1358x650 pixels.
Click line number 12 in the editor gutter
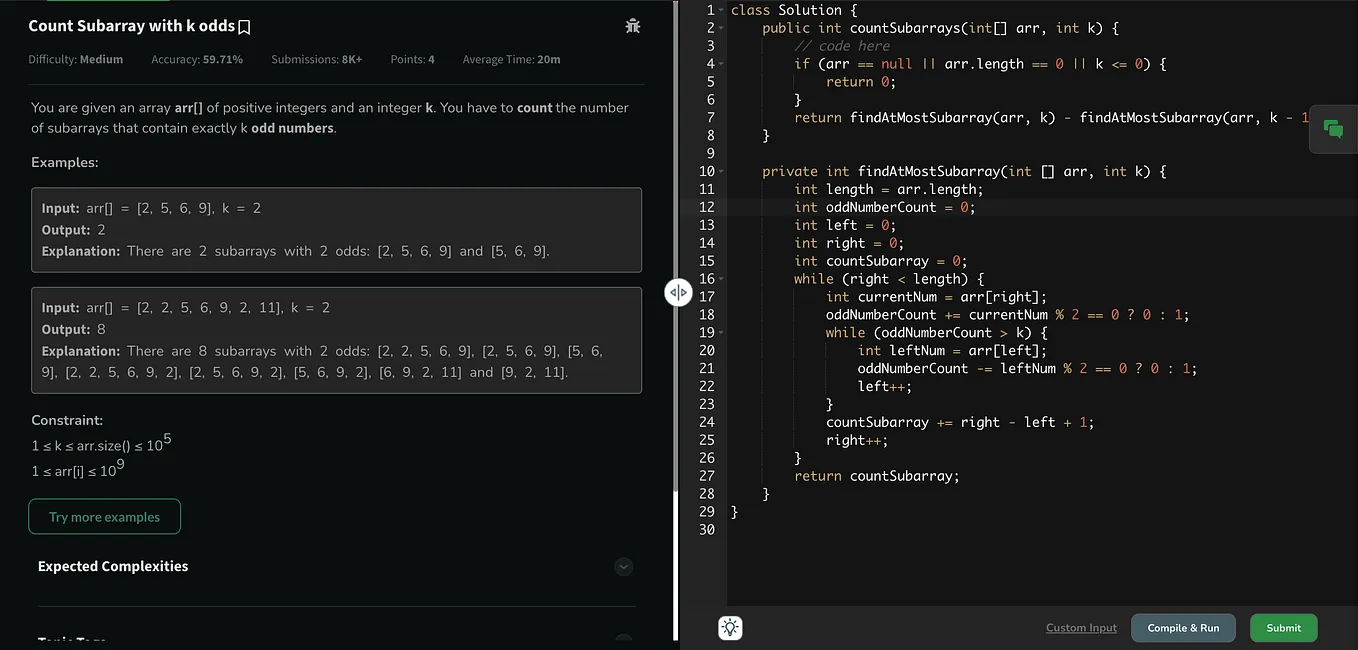pos(707,207)
